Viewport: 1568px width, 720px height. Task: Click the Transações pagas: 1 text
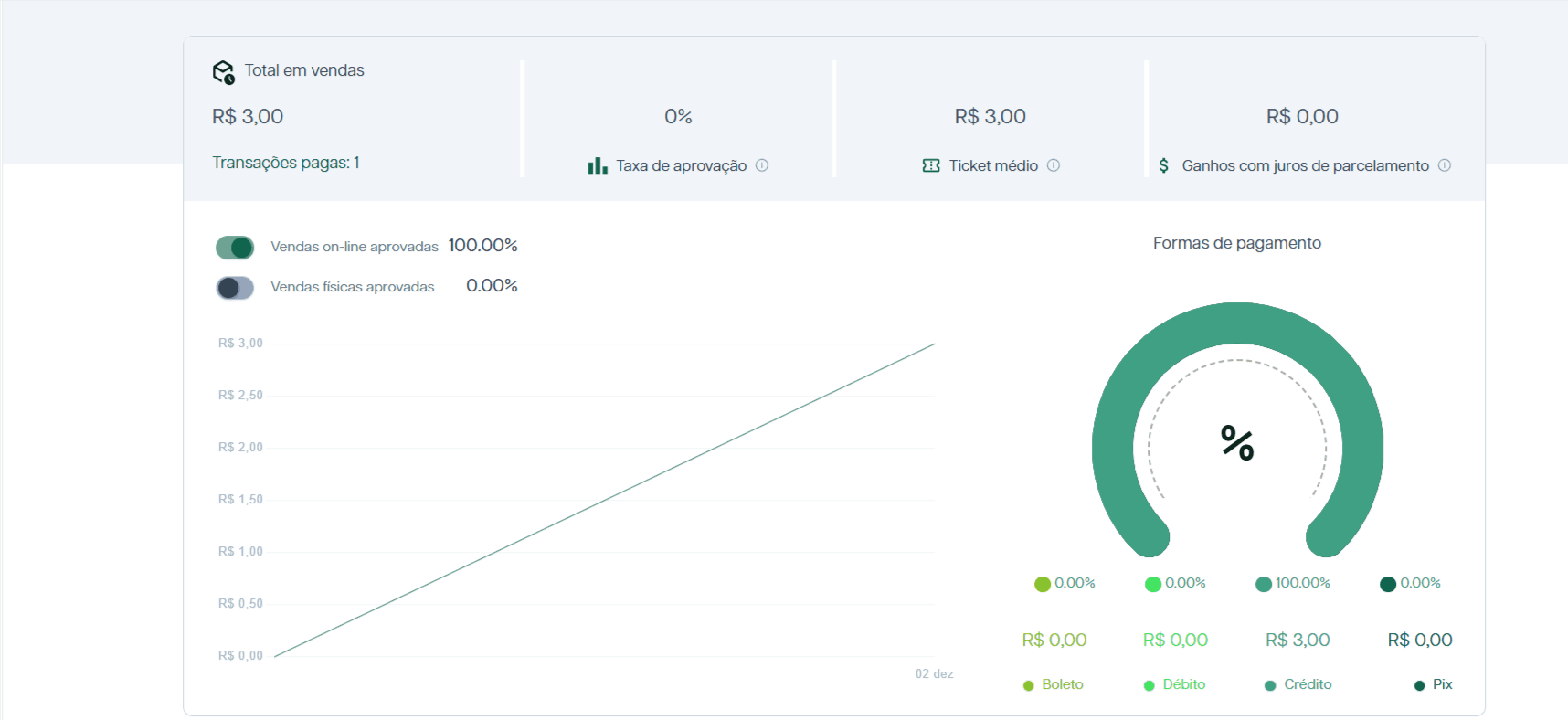click(x=286, y=163)
